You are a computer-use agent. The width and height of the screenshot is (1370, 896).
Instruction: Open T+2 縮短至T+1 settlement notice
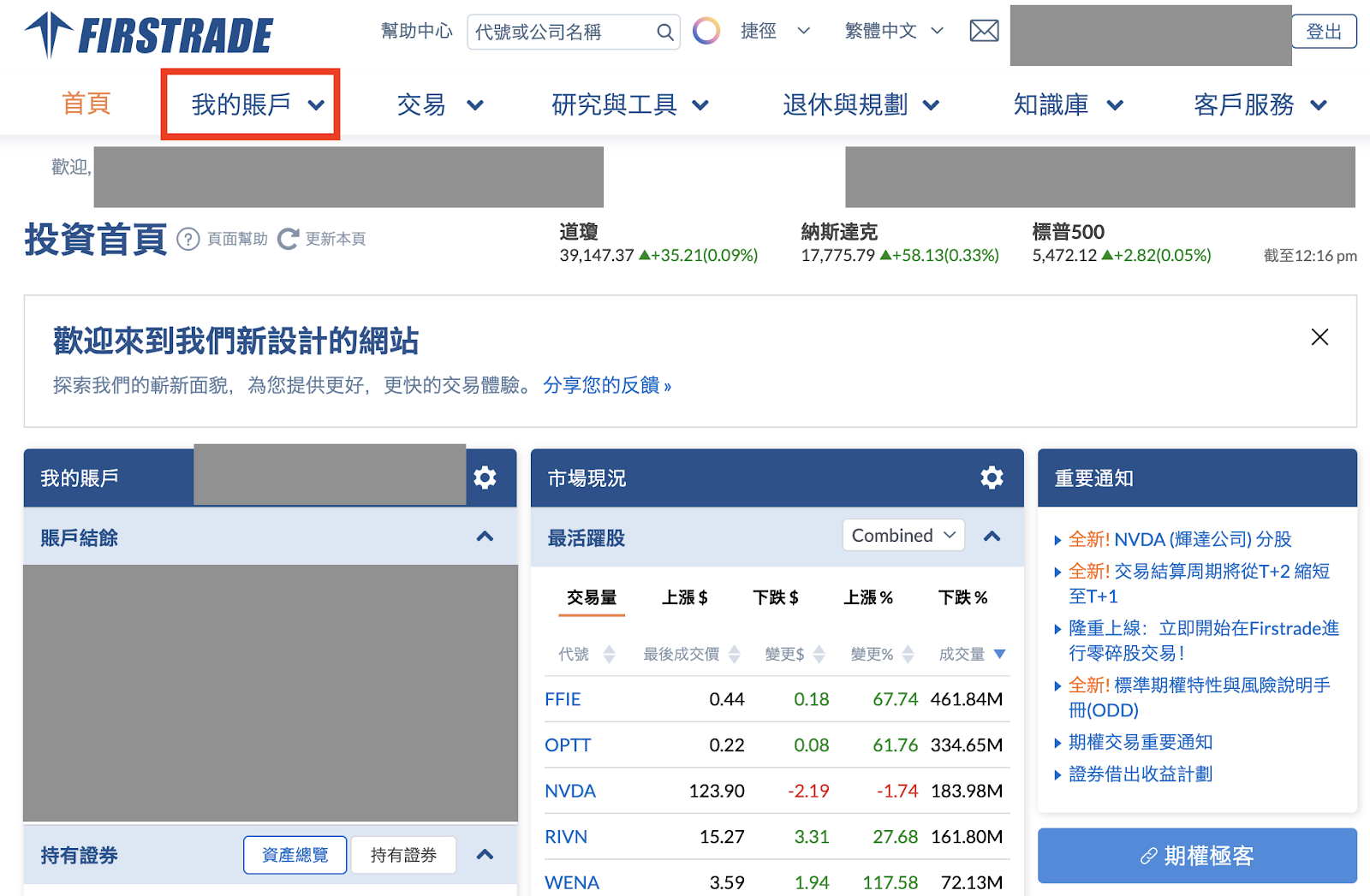coord(1199,584)
